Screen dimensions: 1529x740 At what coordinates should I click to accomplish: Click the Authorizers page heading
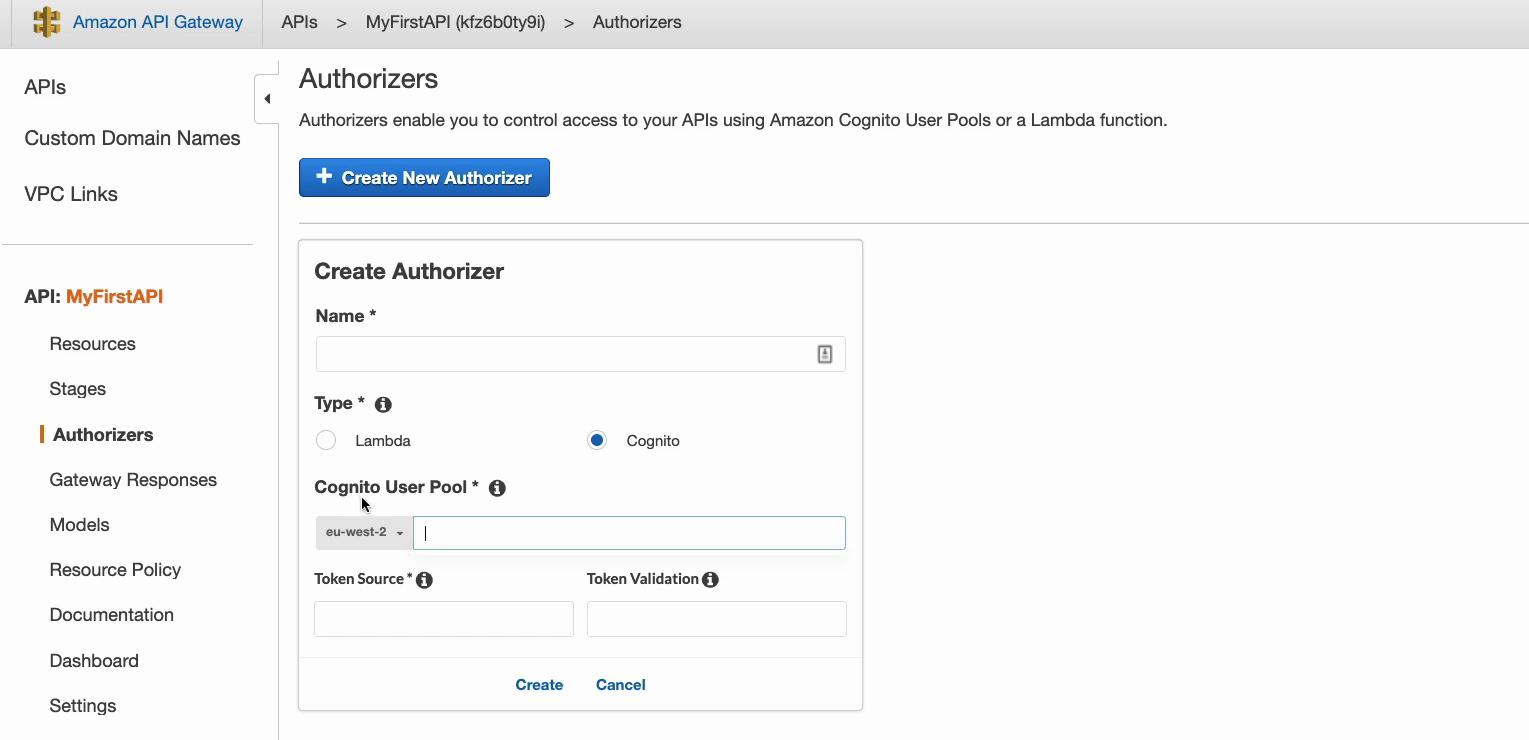pos(368,79)
